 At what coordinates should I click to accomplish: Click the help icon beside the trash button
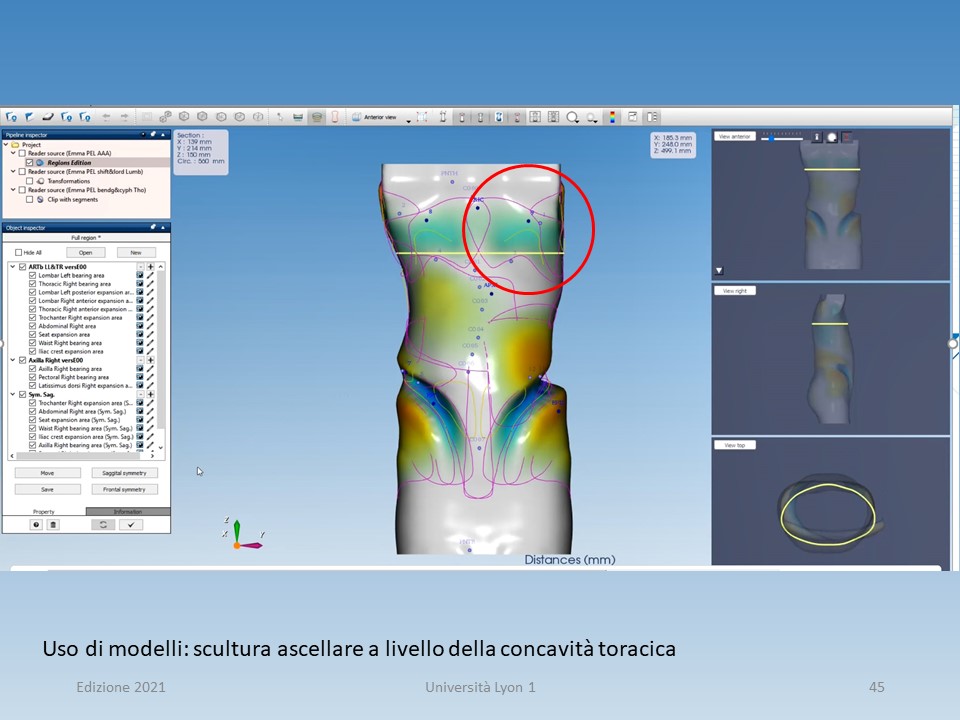pyautogui.click(x=36, y=525)
